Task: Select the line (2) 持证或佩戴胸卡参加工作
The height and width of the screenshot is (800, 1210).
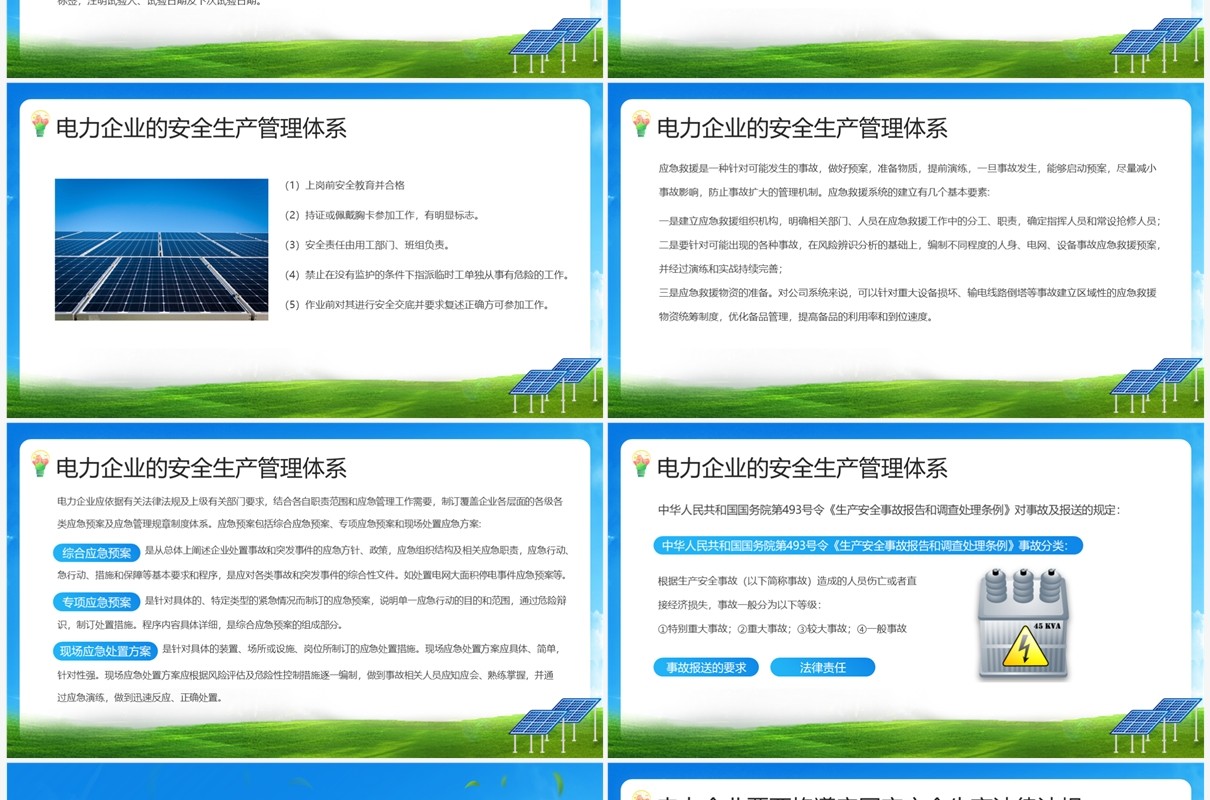Action: (382, 215)
